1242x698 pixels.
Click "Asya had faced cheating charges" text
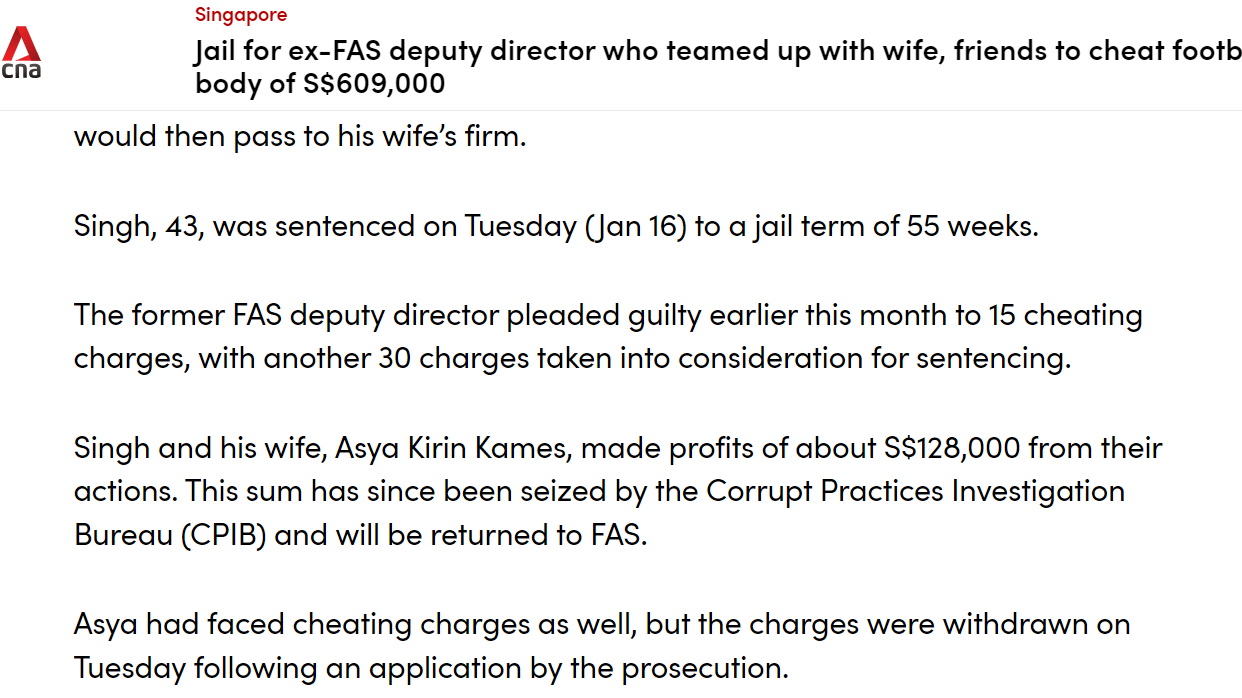301,625
